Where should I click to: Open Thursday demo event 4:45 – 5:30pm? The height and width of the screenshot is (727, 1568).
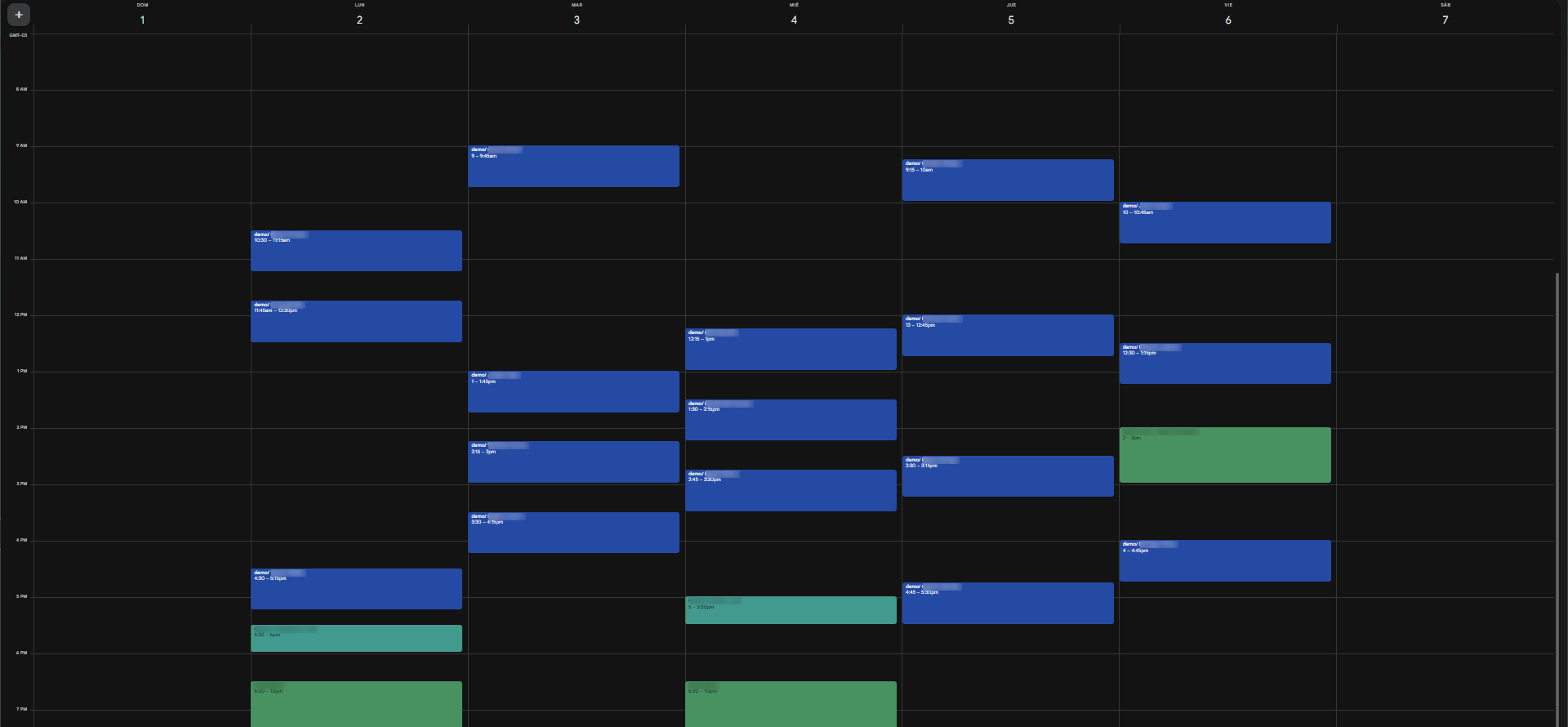click(x=1008, y=603)
